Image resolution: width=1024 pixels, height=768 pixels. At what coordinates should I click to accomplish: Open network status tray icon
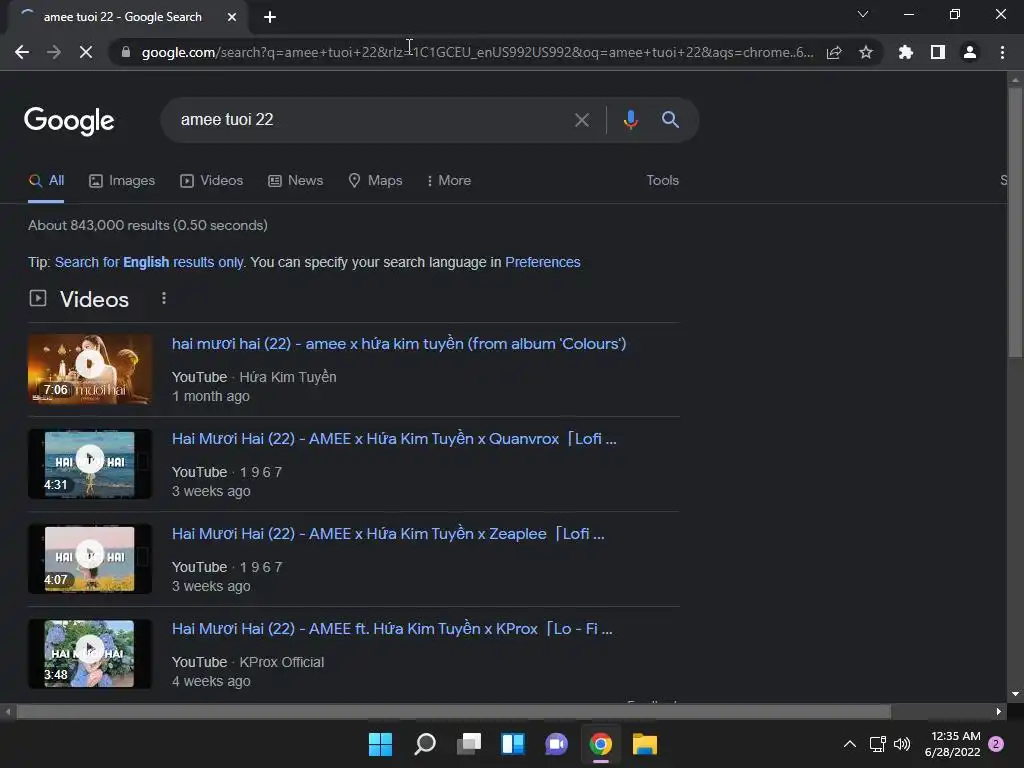click(x=877, y=744)
